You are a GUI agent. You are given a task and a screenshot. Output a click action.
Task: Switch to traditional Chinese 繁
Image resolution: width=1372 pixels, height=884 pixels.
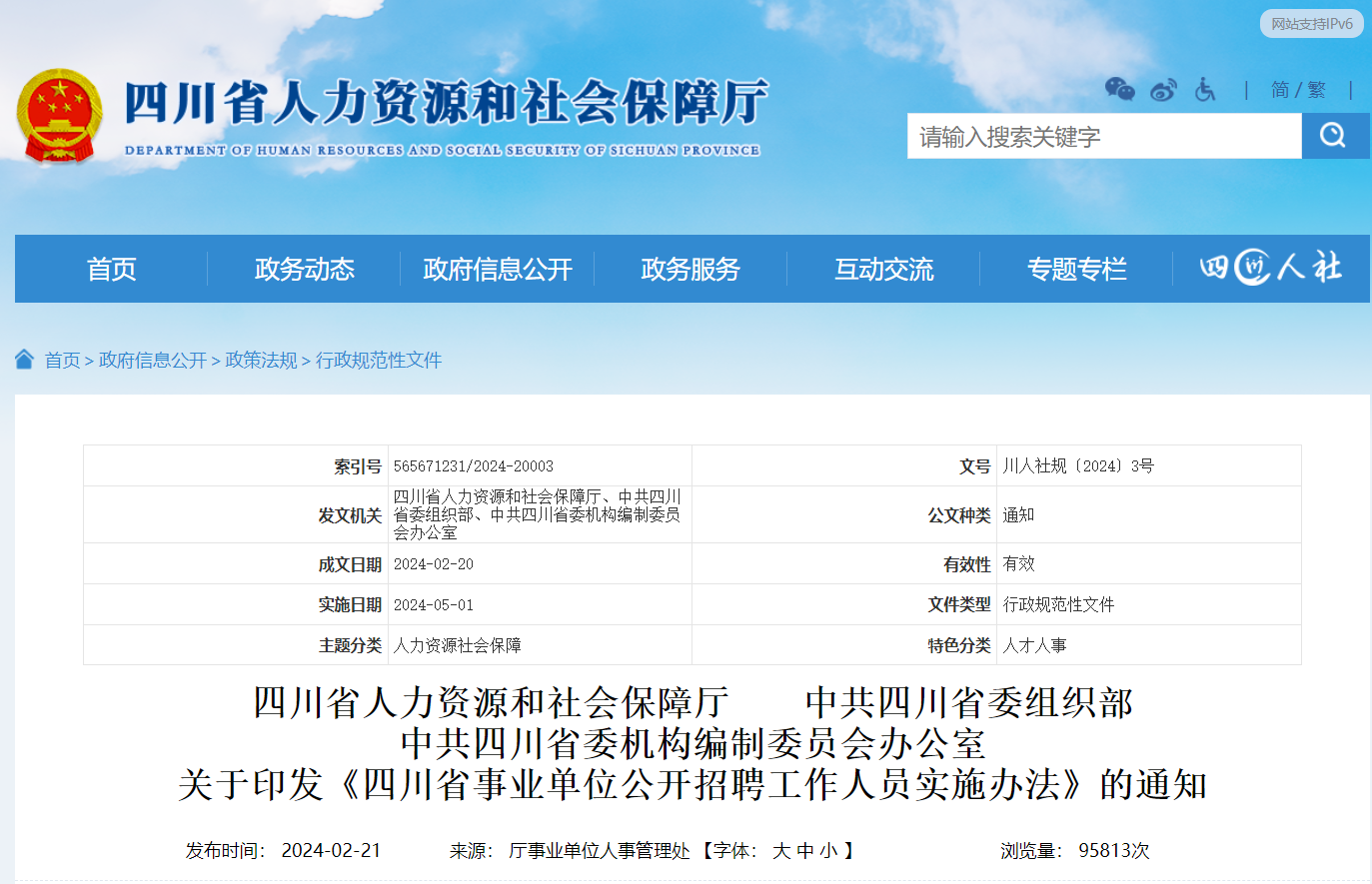(1316, 90)
